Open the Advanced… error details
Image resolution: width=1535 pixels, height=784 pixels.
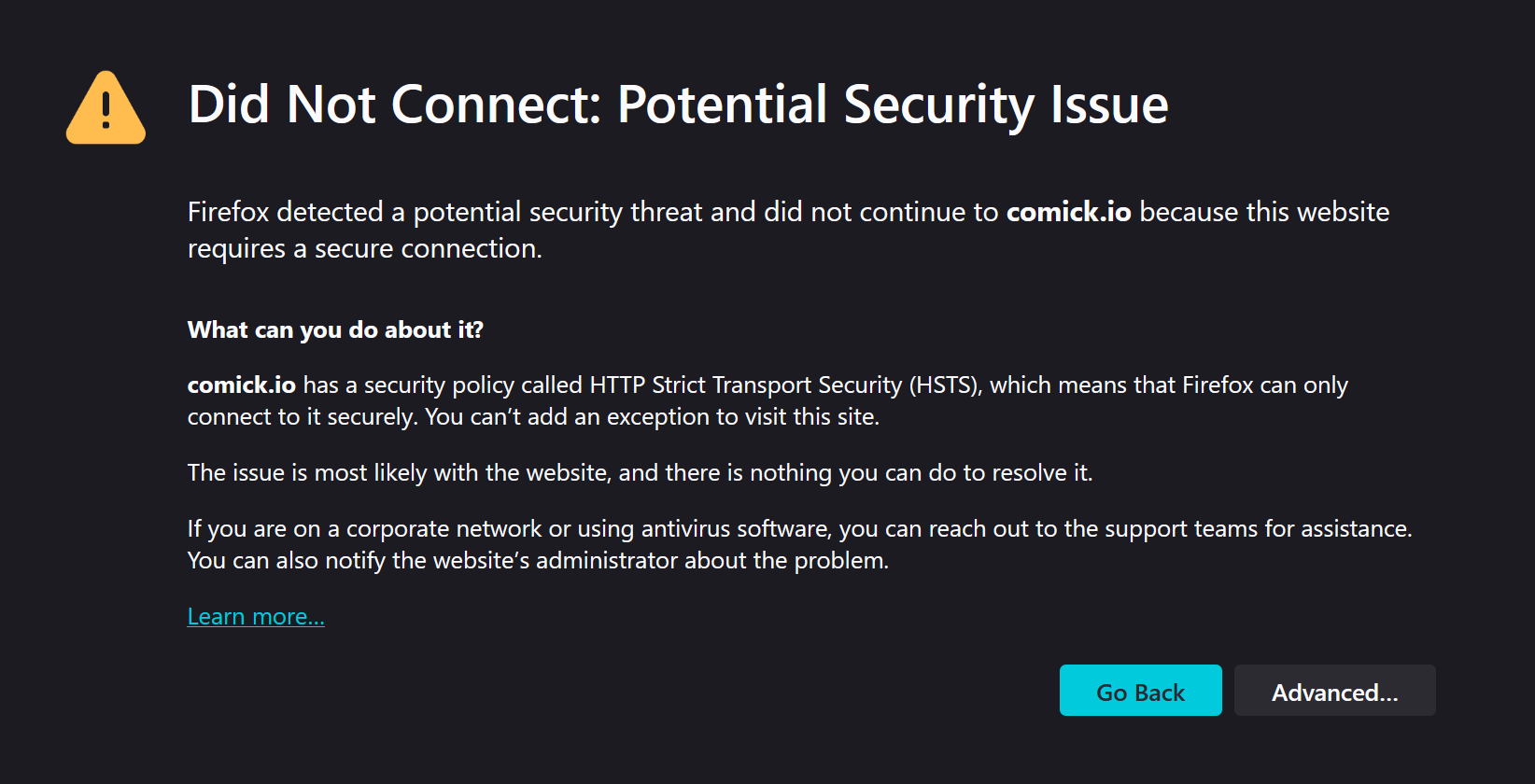[1334, 691]
